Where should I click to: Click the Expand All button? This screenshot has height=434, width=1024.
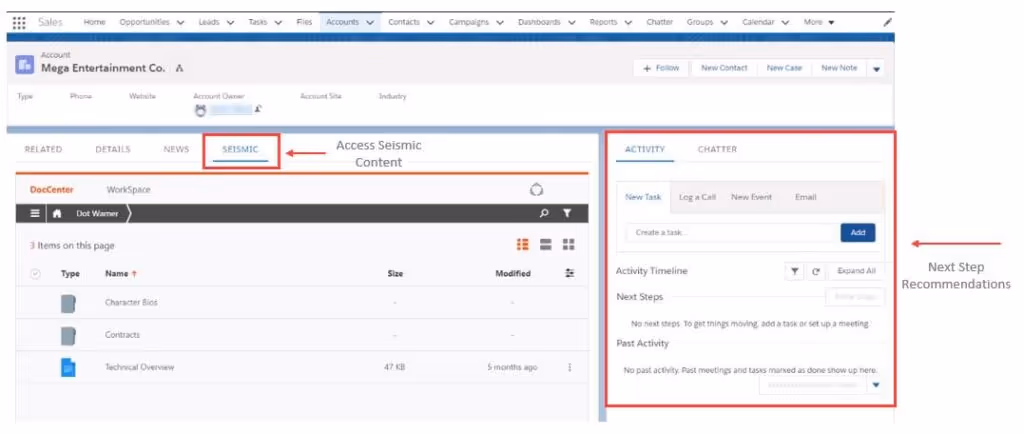point(856,271)
